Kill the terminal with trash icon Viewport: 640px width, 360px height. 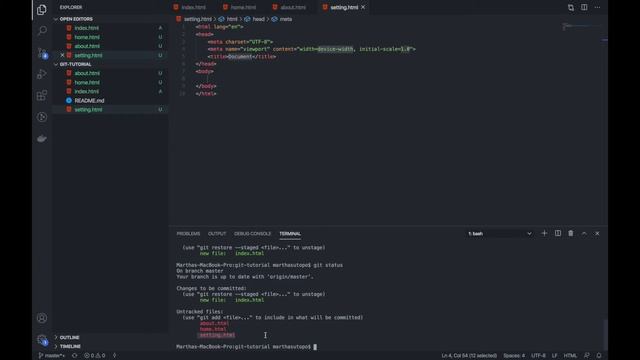click(571, 233)
